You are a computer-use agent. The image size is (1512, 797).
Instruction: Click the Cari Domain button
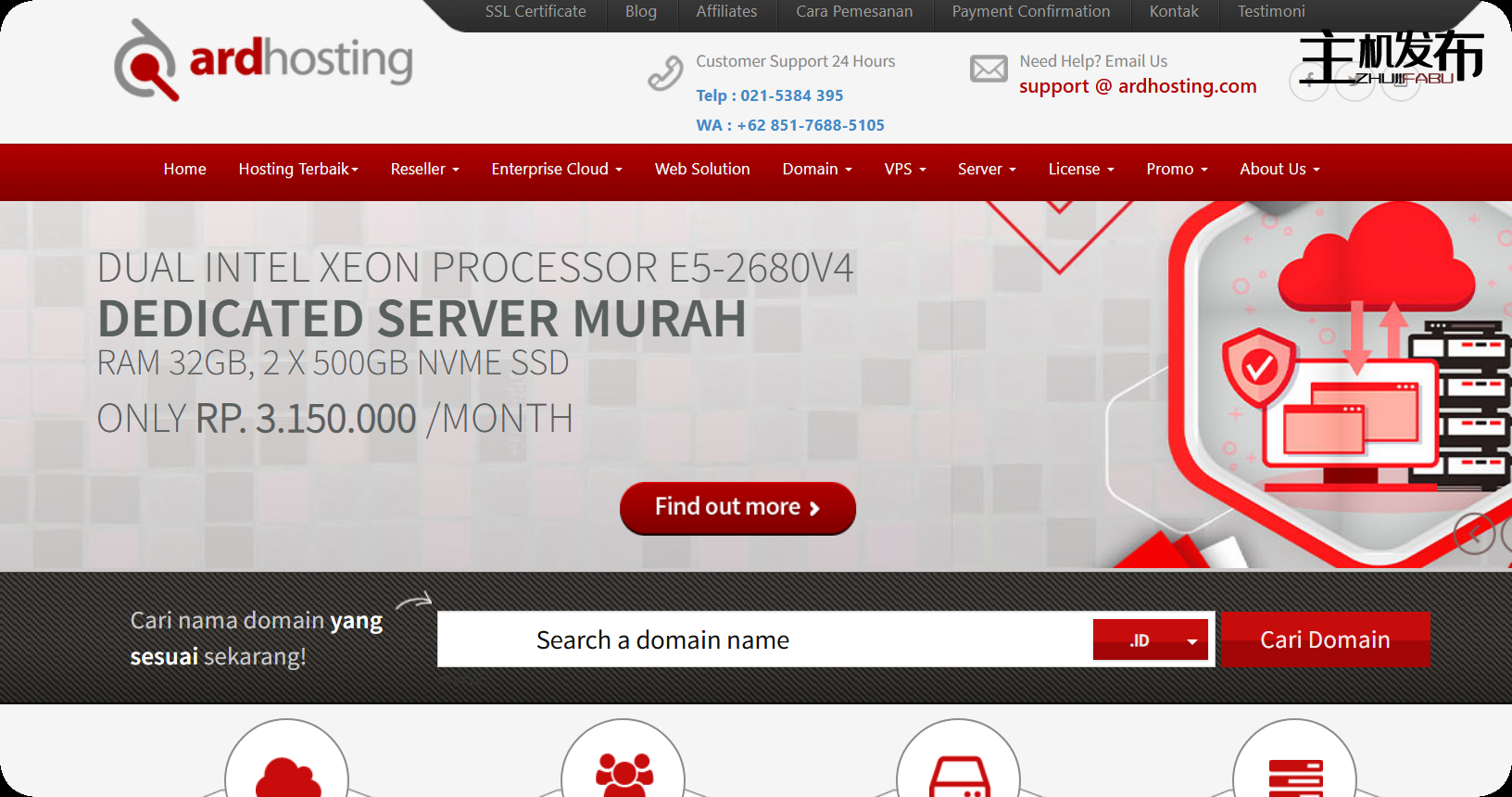(x=1325, y=639)
